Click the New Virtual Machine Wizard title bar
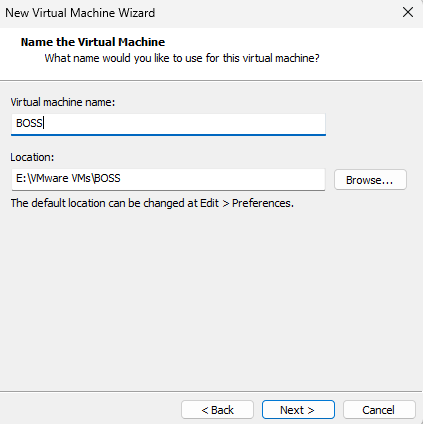The image size is (423, 424). pyautogui.click(x=200, y=13)
